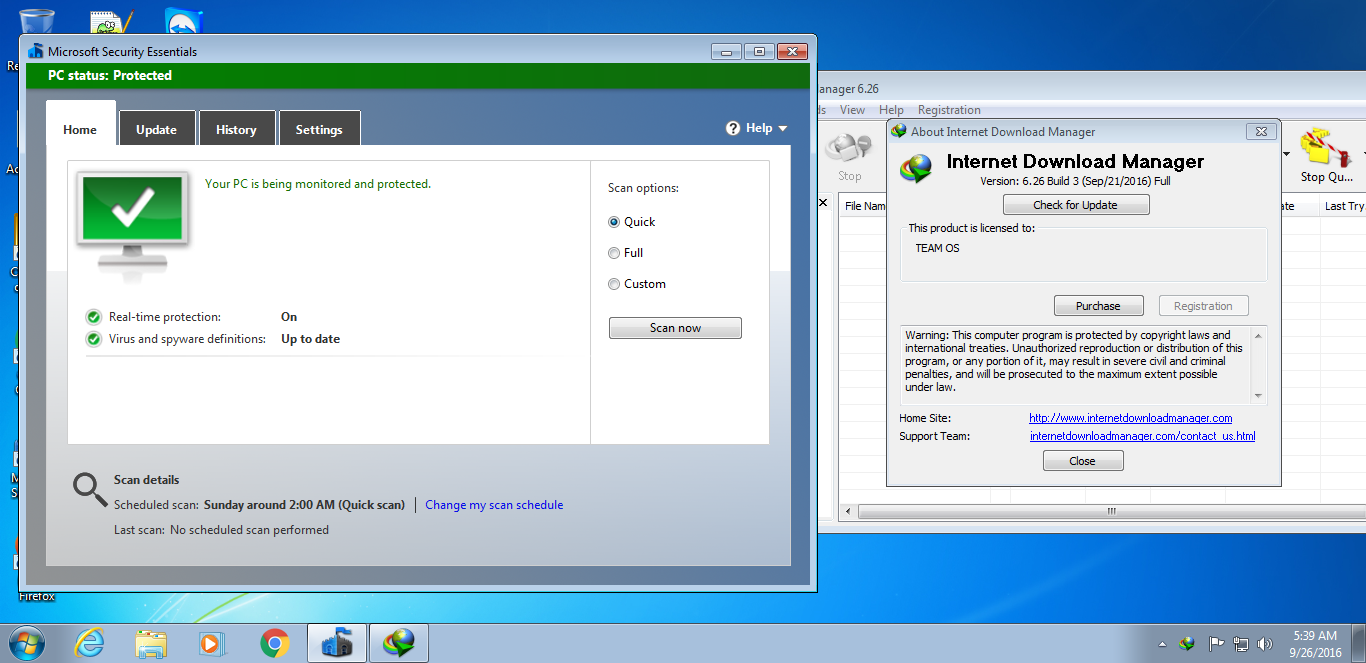The width and height of the screenshot is (1366, 663).
Task: Click the About dialog title bar icon
Action: point(899,131)
